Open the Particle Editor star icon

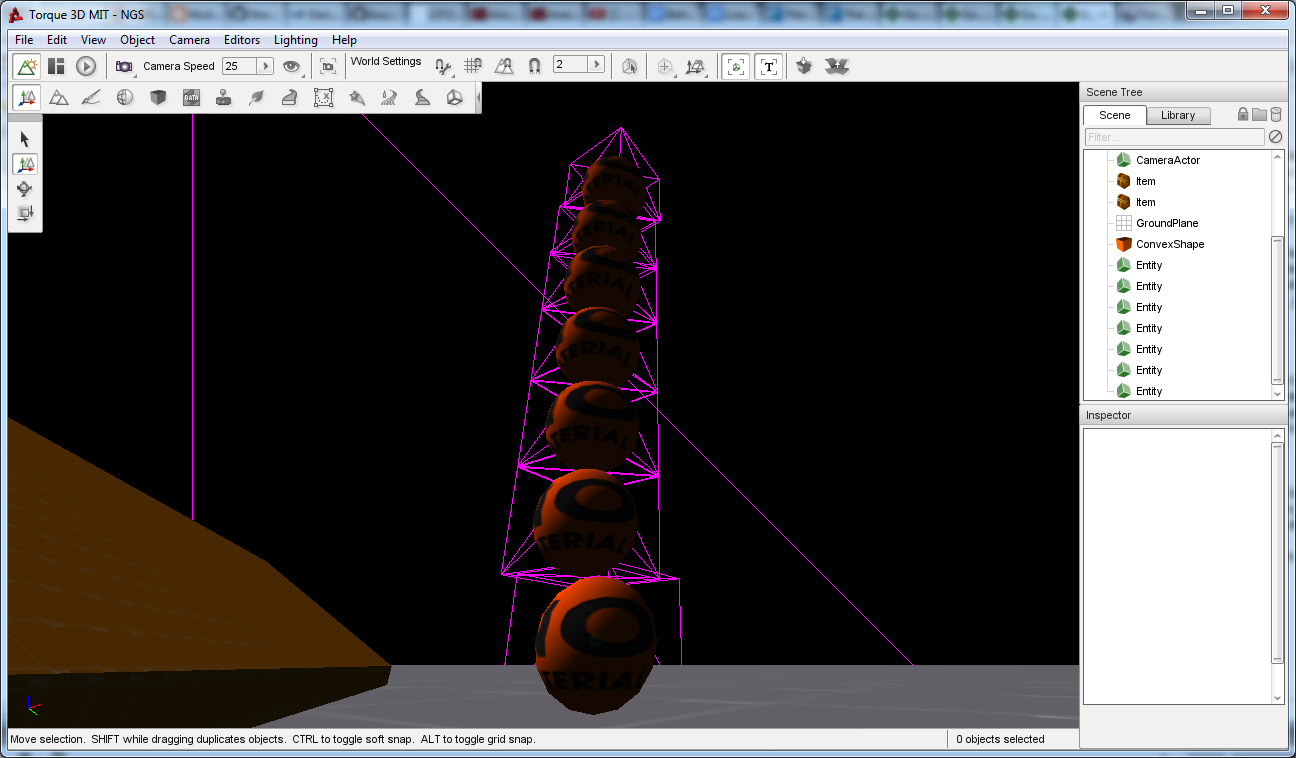click(x=356, y=97)
